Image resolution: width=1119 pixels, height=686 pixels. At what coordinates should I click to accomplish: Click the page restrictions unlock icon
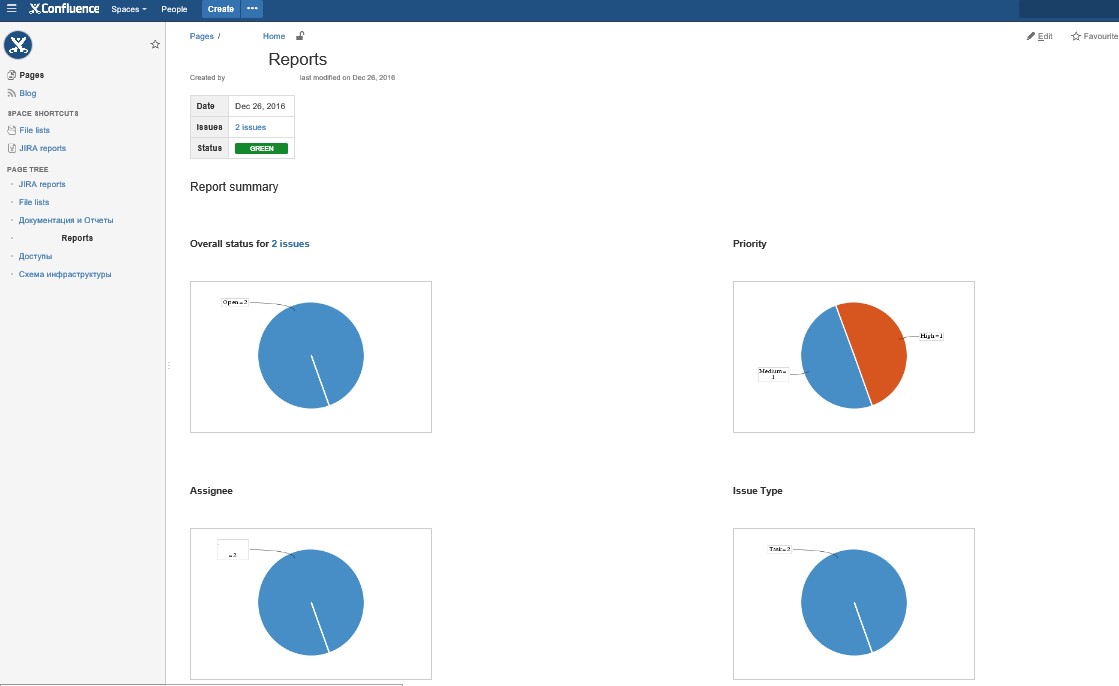tap(300, 36)
